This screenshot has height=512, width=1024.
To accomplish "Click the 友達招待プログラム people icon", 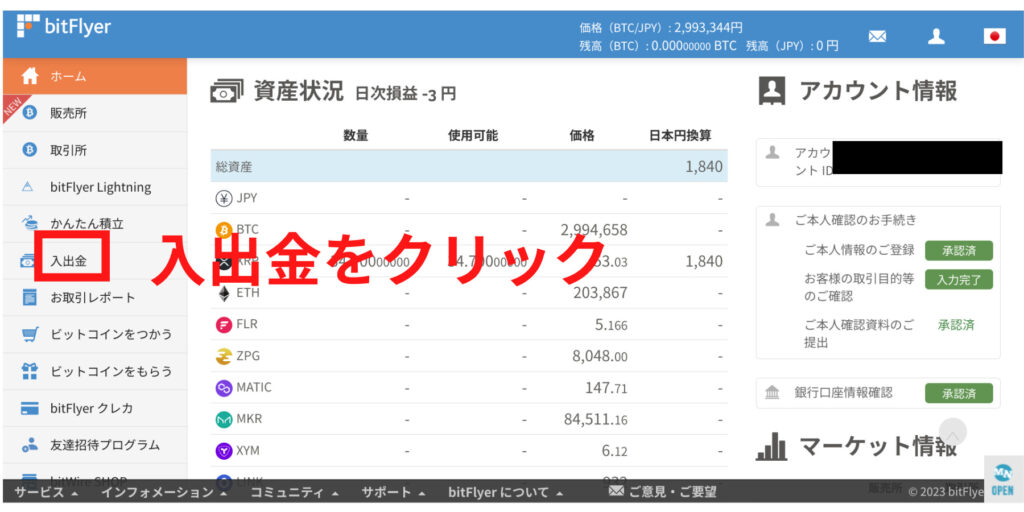I will tap(29, 445).
